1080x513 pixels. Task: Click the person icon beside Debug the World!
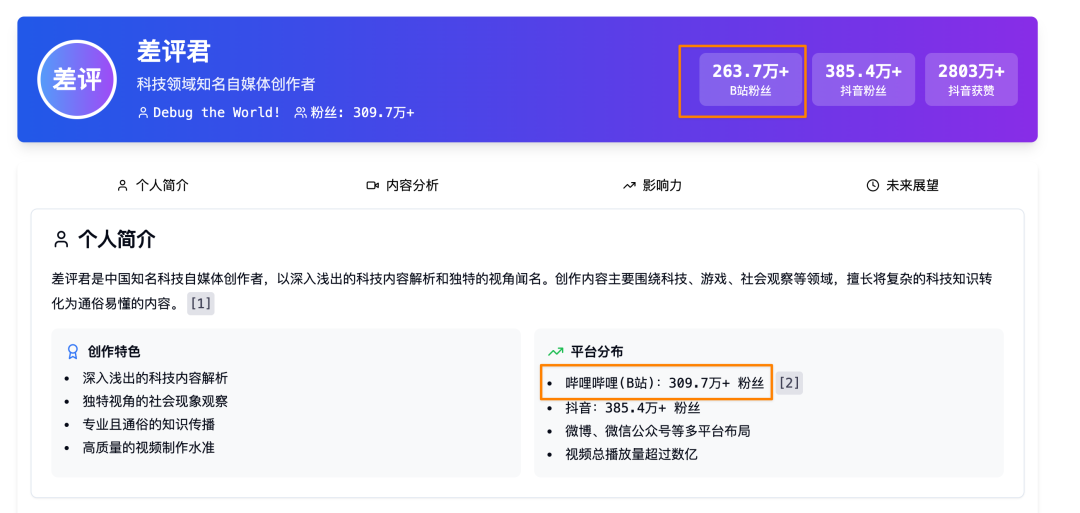click(143, 112)
